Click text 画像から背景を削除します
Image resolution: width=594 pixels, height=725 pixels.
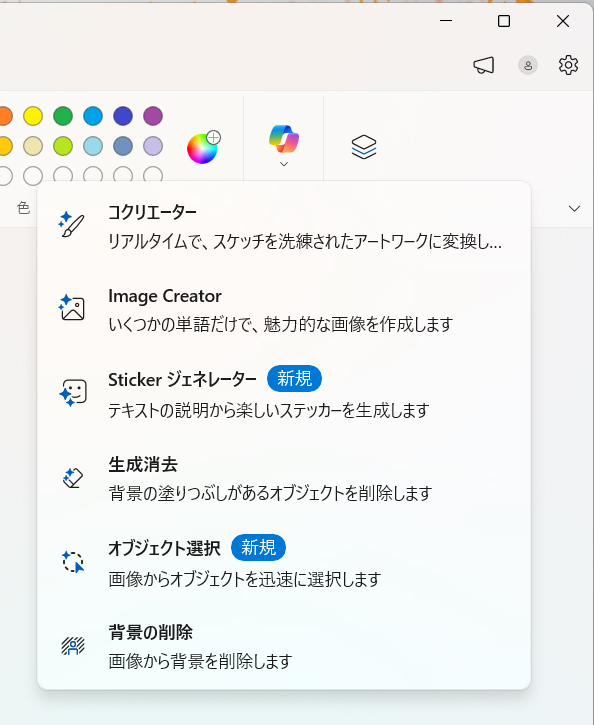point(200,662)
